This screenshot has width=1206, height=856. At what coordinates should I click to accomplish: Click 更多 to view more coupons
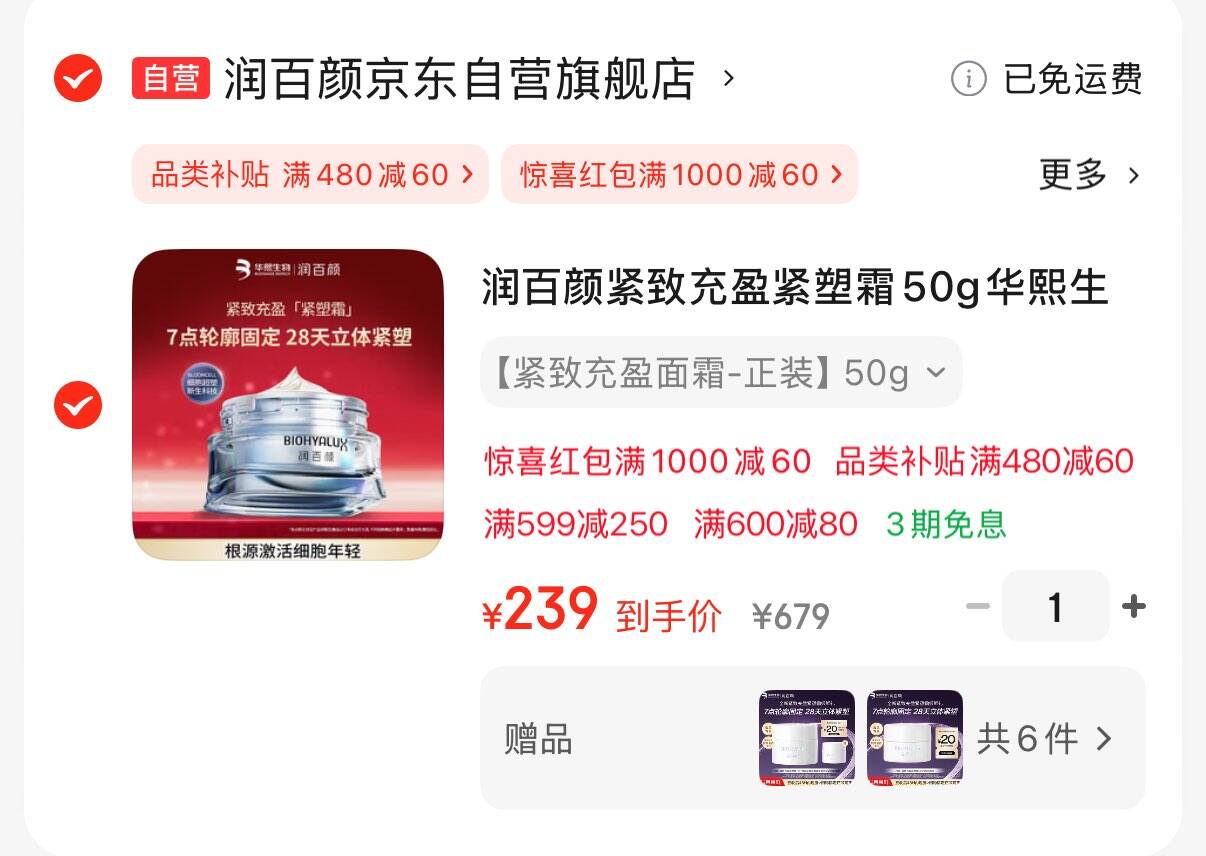tap(1073, 175)
